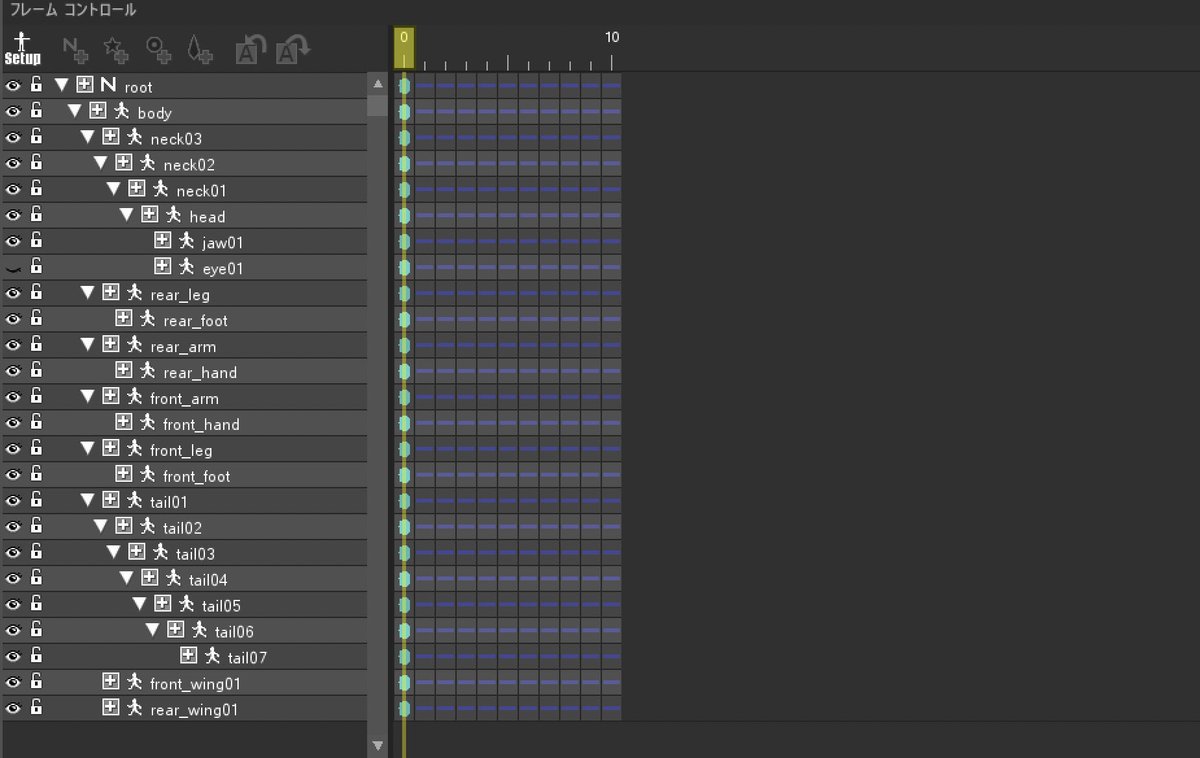Click the bone figure icon beside rear_wing01
1200x758 pixels.
[135, 709]
